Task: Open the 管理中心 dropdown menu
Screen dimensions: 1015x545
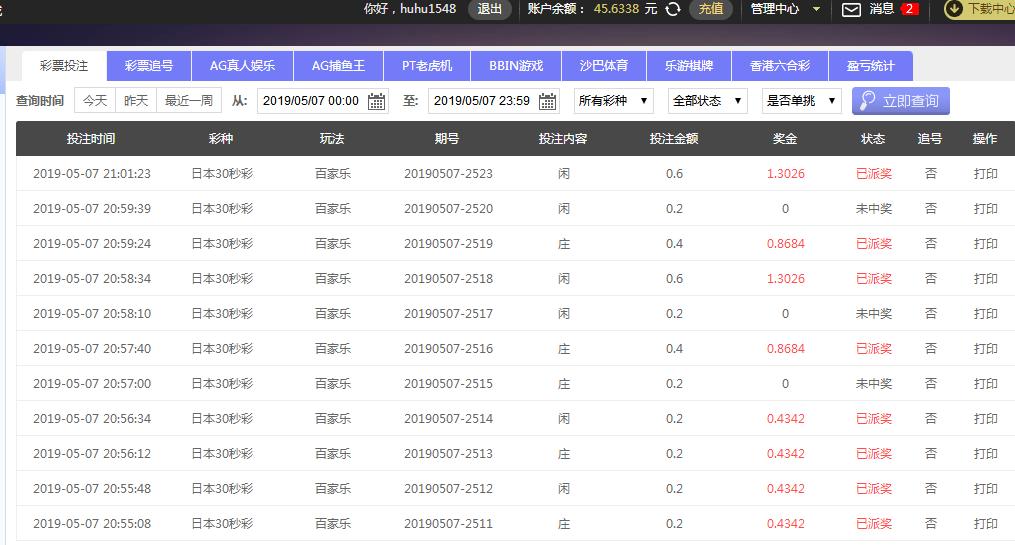Action: pyautogui.click(x=785, y=9)
